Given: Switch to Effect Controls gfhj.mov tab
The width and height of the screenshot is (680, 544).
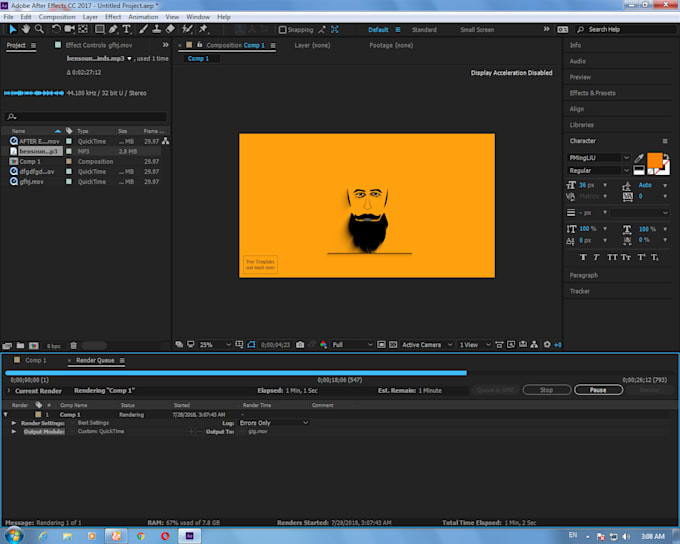Looking at the screenshot, I should click(98, 46).
